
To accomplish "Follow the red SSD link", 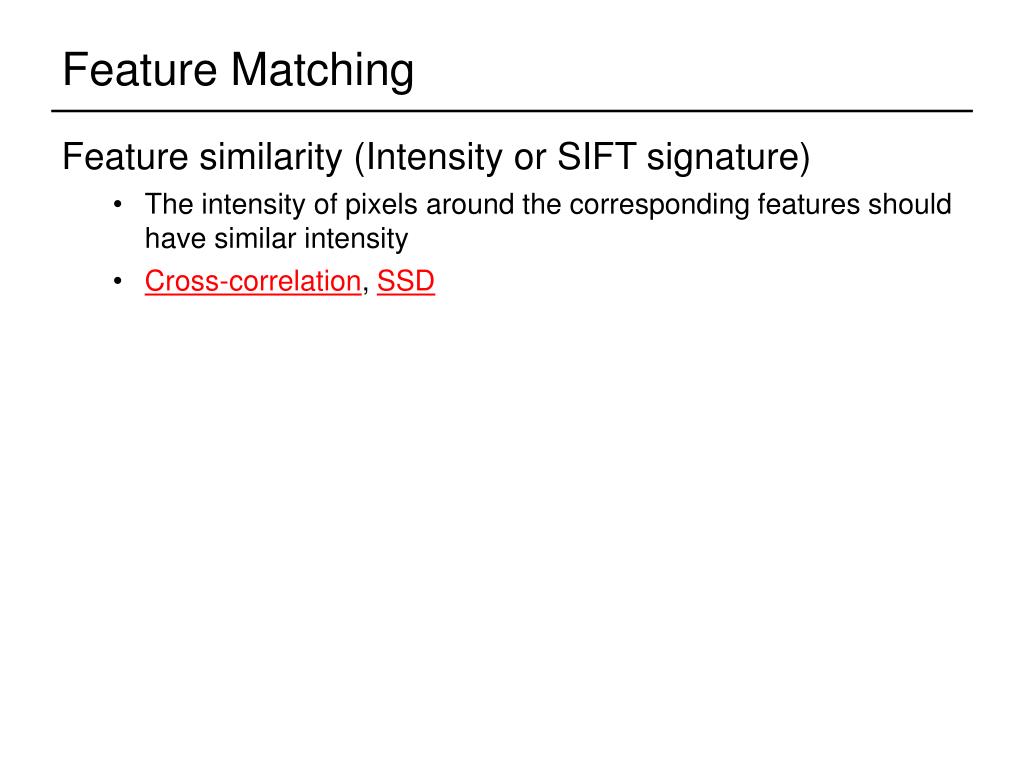I will (406, 281).
